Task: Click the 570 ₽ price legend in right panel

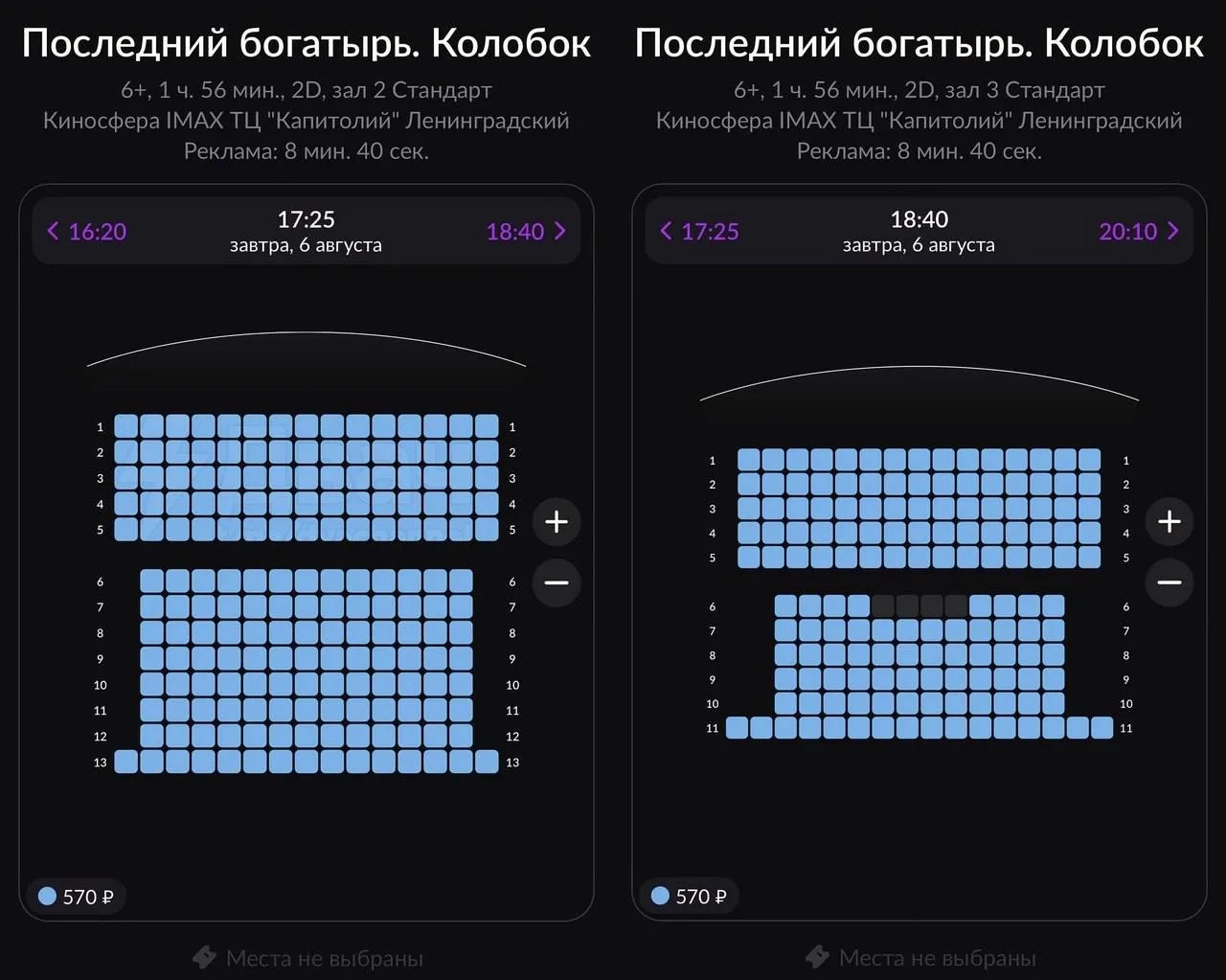Action: point(689,897)
